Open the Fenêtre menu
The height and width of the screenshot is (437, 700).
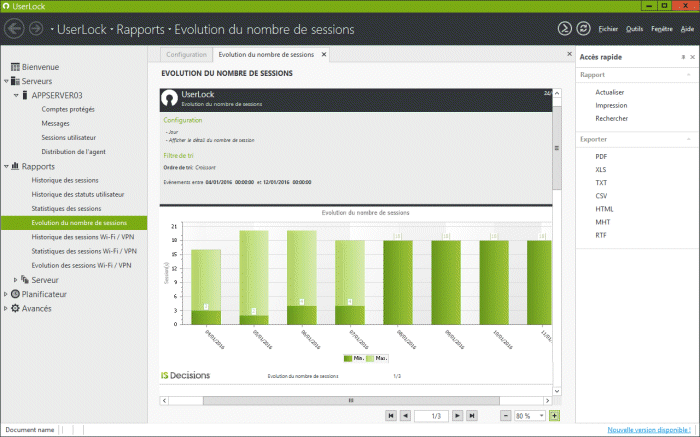point(662,29)
